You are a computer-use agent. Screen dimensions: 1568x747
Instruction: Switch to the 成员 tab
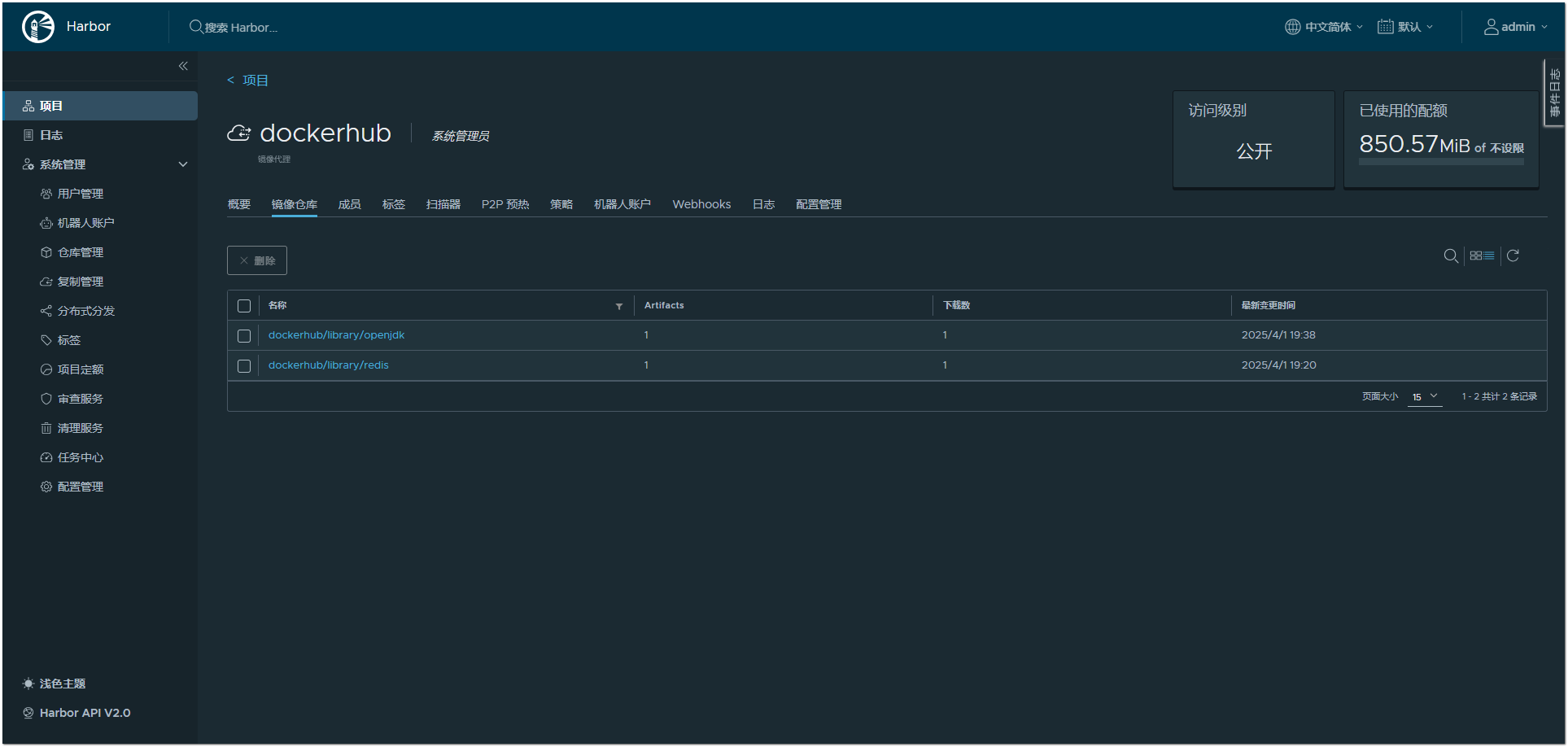tap(349, 204)
